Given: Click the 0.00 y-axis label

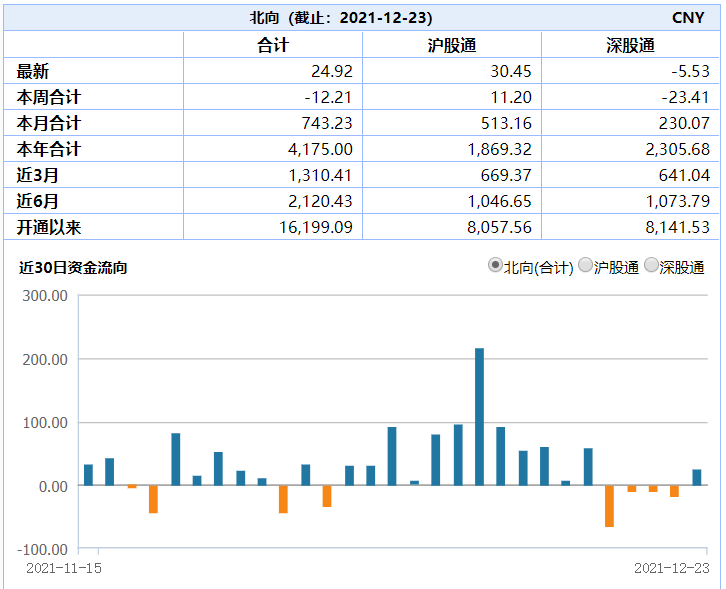Looking at the screenshot, I should (x=53, y=486).
